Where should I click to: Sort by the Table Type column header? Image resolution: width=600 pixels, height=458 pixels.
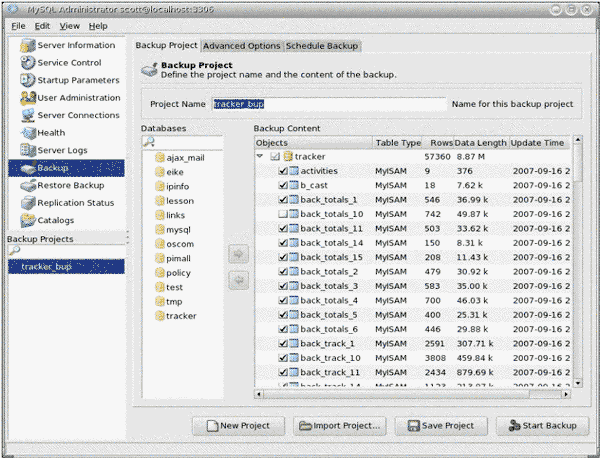click(398, 143)
